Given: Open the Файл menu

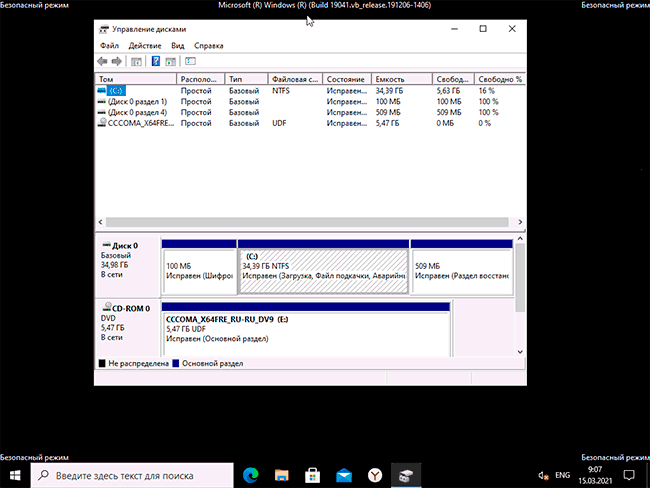Looking at the screenshot, I should tap(109, 46).
